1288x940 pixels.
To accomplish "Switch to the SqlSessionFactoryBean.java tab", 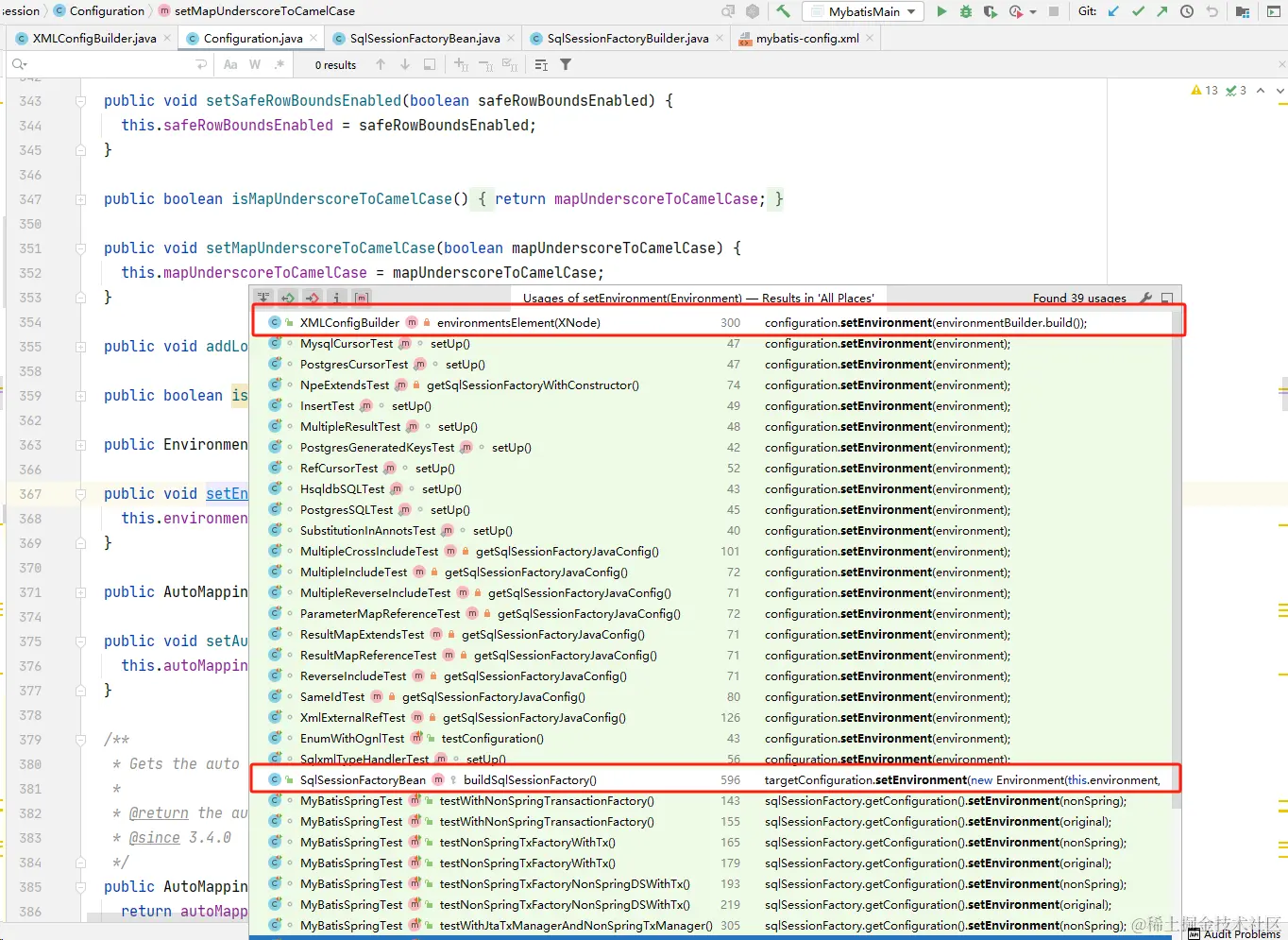I will pos(425,38).
